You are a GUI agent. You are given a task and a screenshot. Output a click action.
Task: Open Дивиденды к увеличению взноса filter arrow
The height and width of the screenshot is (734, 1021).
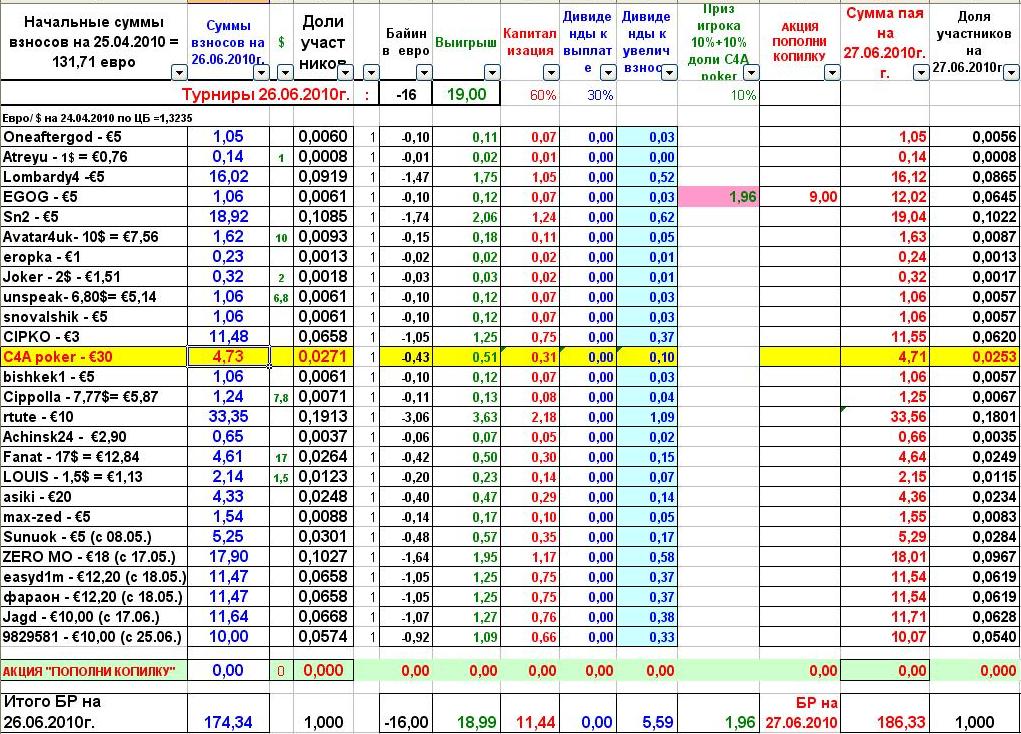pyautogui.click(x=669, y=72)
